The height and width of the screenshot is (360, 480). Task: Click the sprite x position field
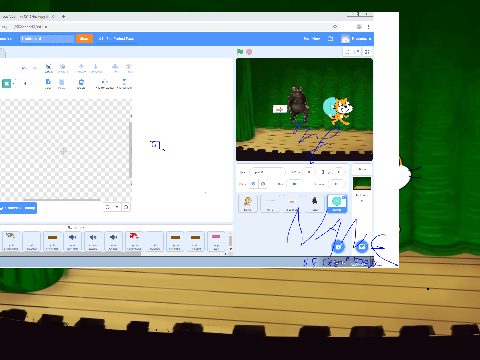click(309, 172)
